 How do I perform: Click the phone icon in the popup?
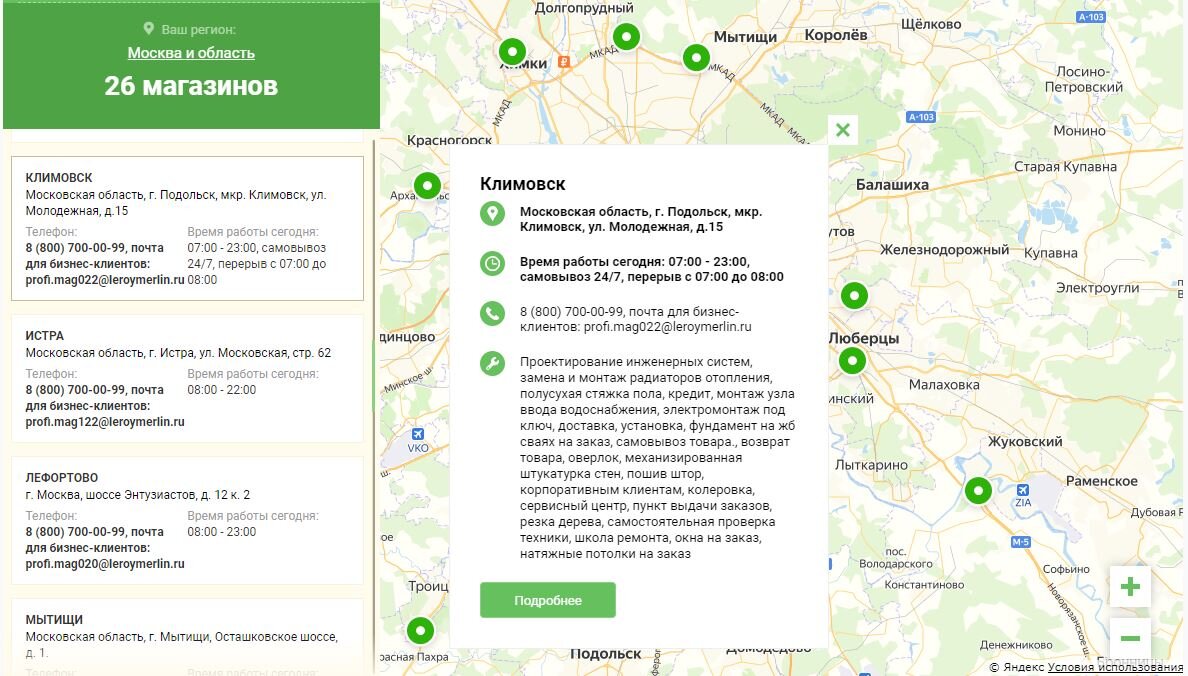(492, 314)
